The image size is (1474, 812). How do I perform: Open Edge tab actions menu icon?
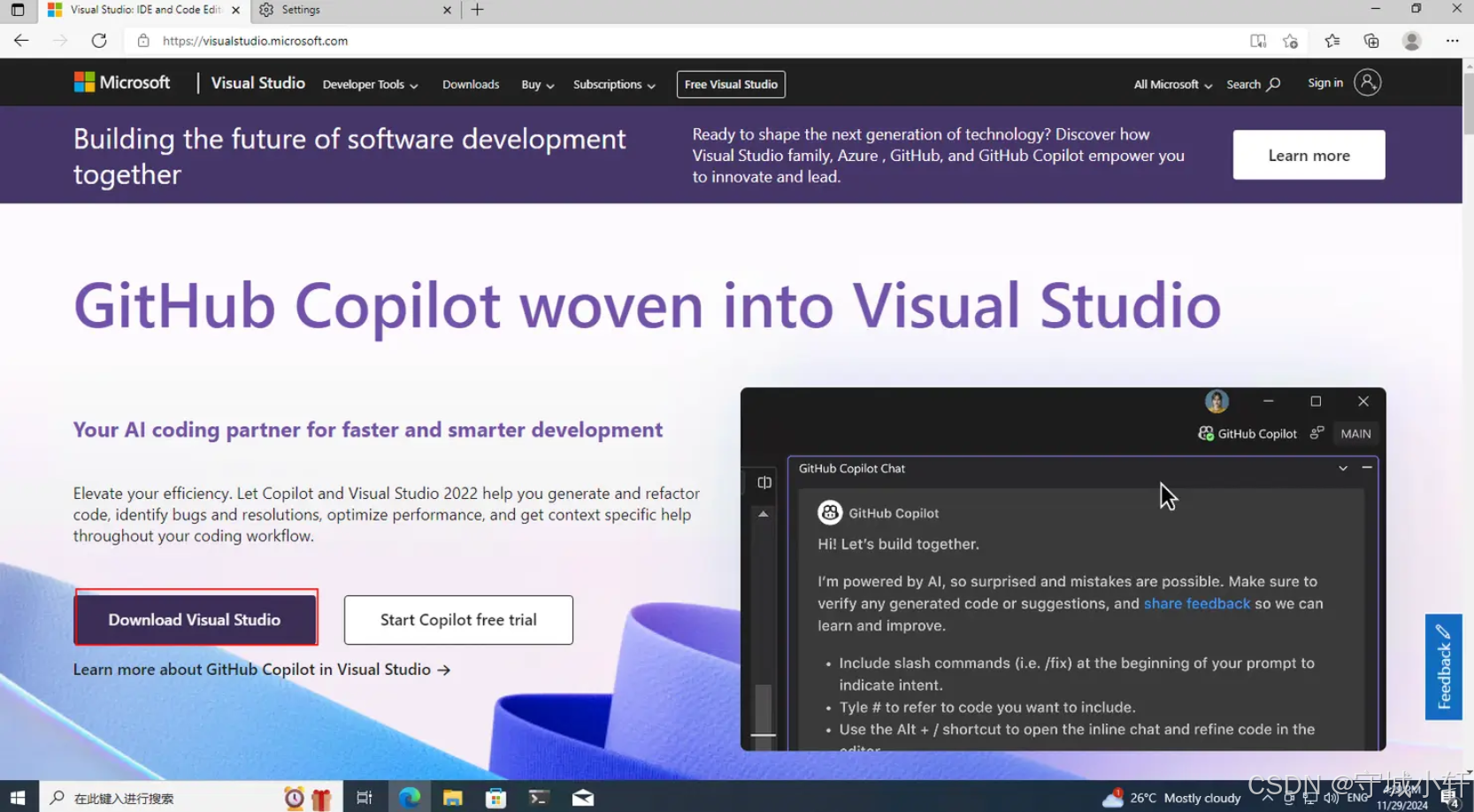(18, 10)
